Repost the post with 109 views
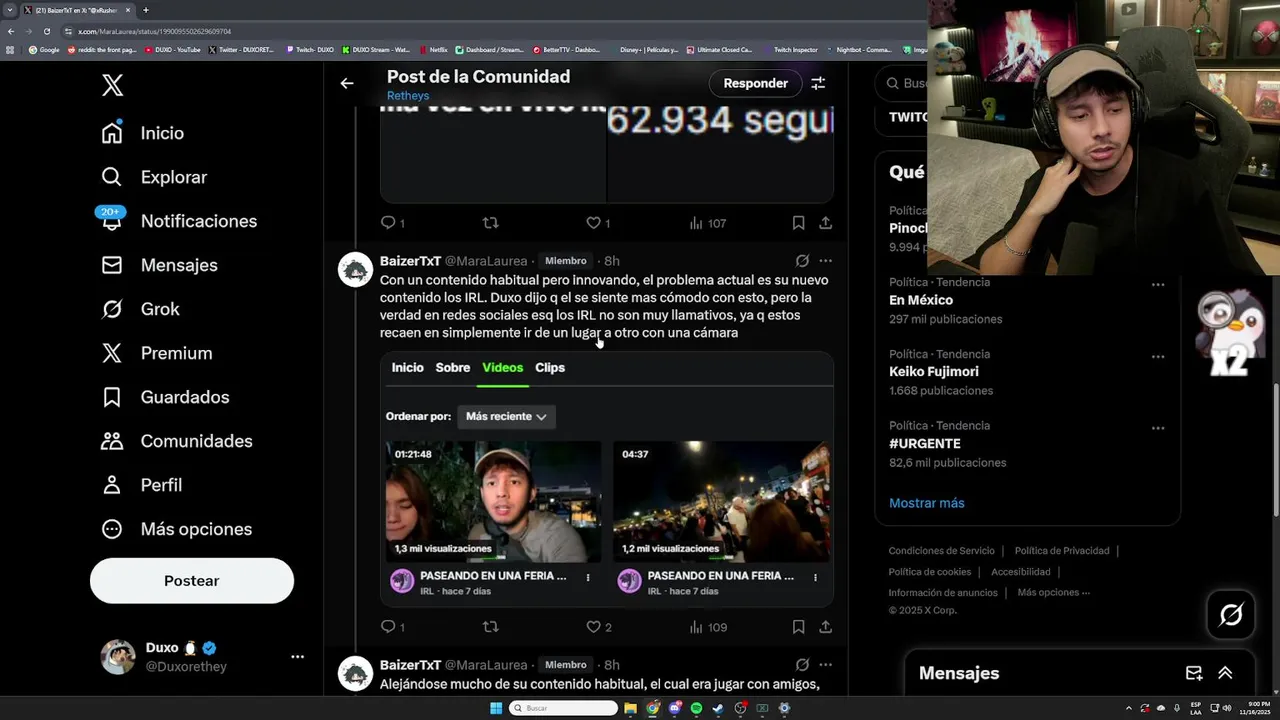 coord(490,627)
